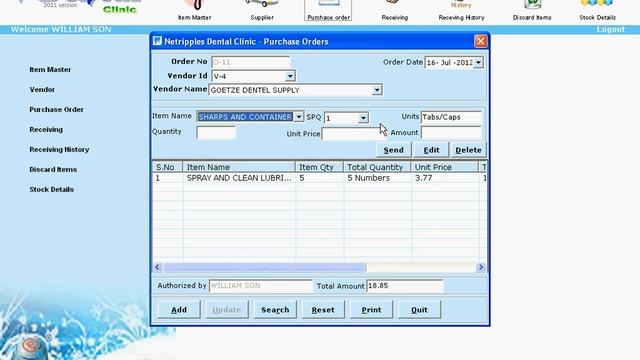Viewport: 640px width, 360px height.
Task: Expand the Vendor Id dropdown
Action: (x=290, y=76)
